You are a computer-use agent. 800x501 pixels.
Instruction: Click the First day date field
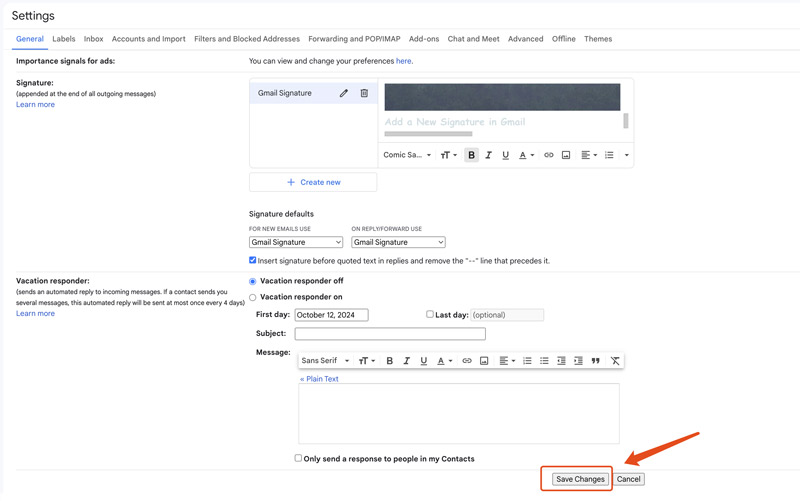(x=332, y=315)
